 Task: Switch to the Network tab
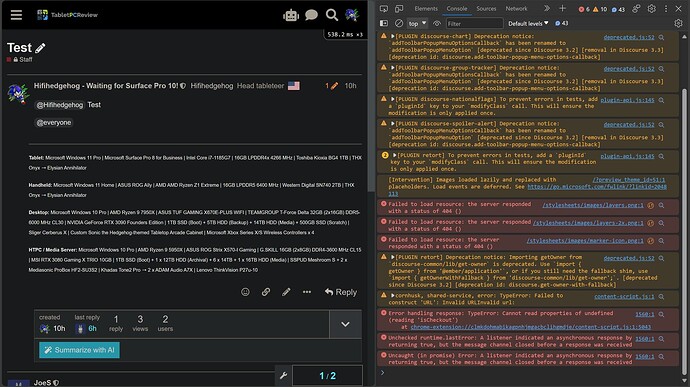(x=516, y=9)
